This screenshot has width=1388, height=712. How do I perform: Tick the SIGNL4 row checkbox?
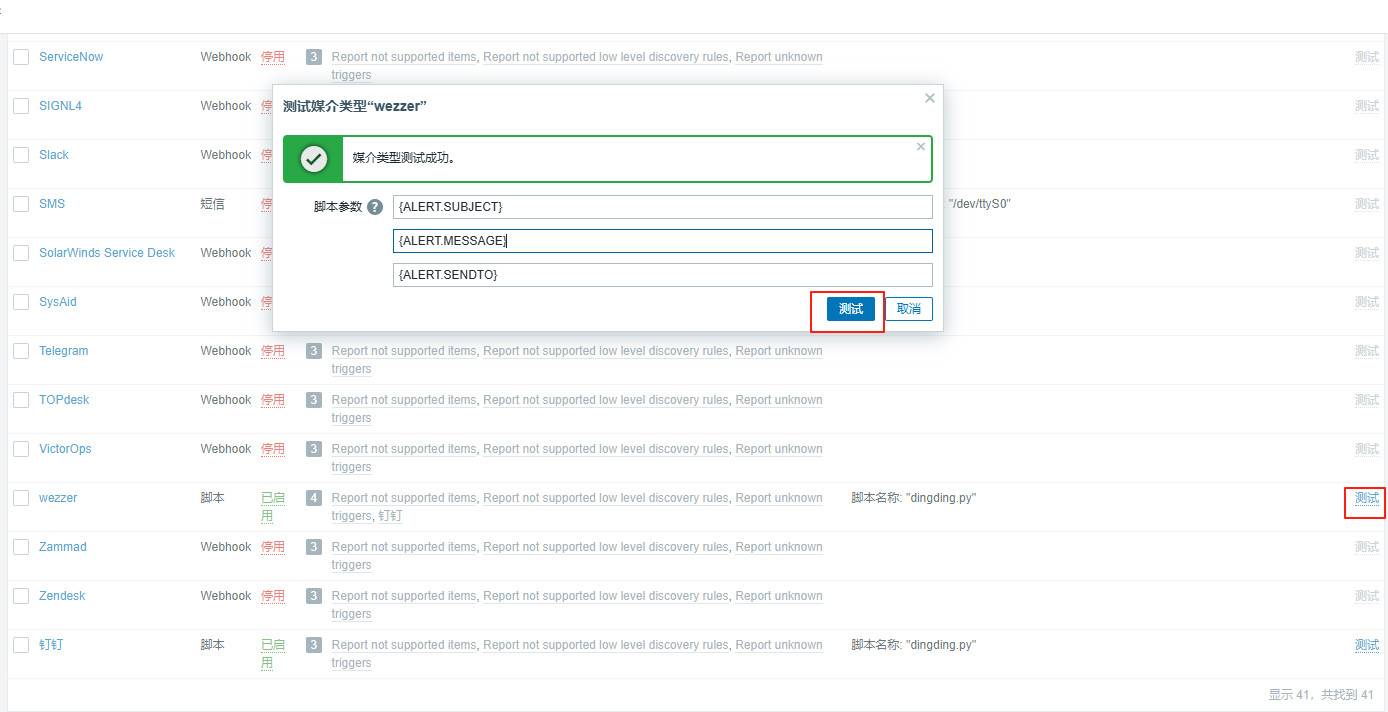coord(21,106)
